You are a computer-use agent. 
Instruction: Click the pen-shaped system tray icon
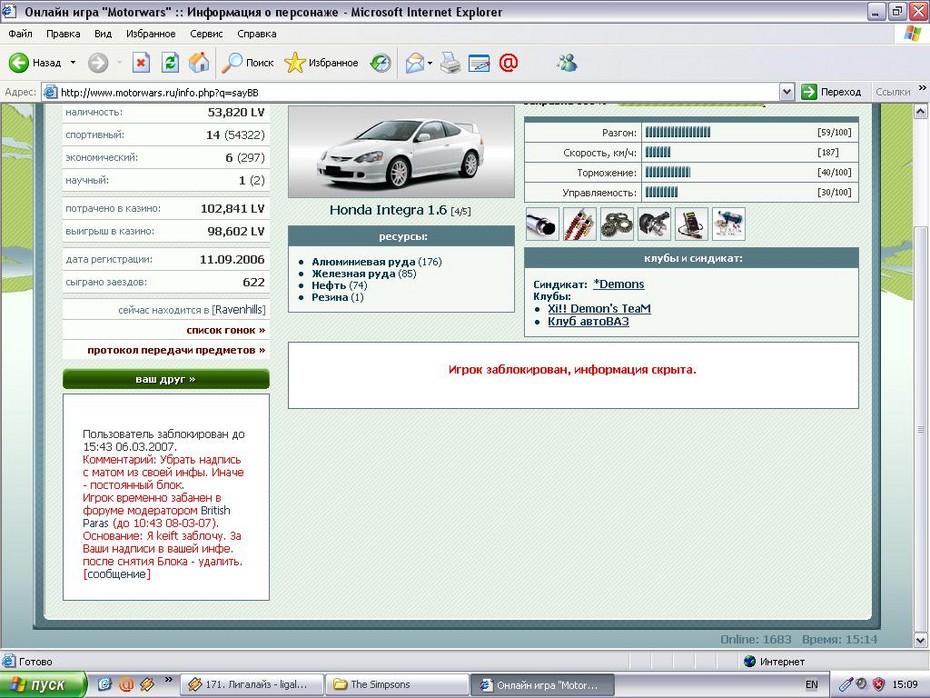click(846, 684)
